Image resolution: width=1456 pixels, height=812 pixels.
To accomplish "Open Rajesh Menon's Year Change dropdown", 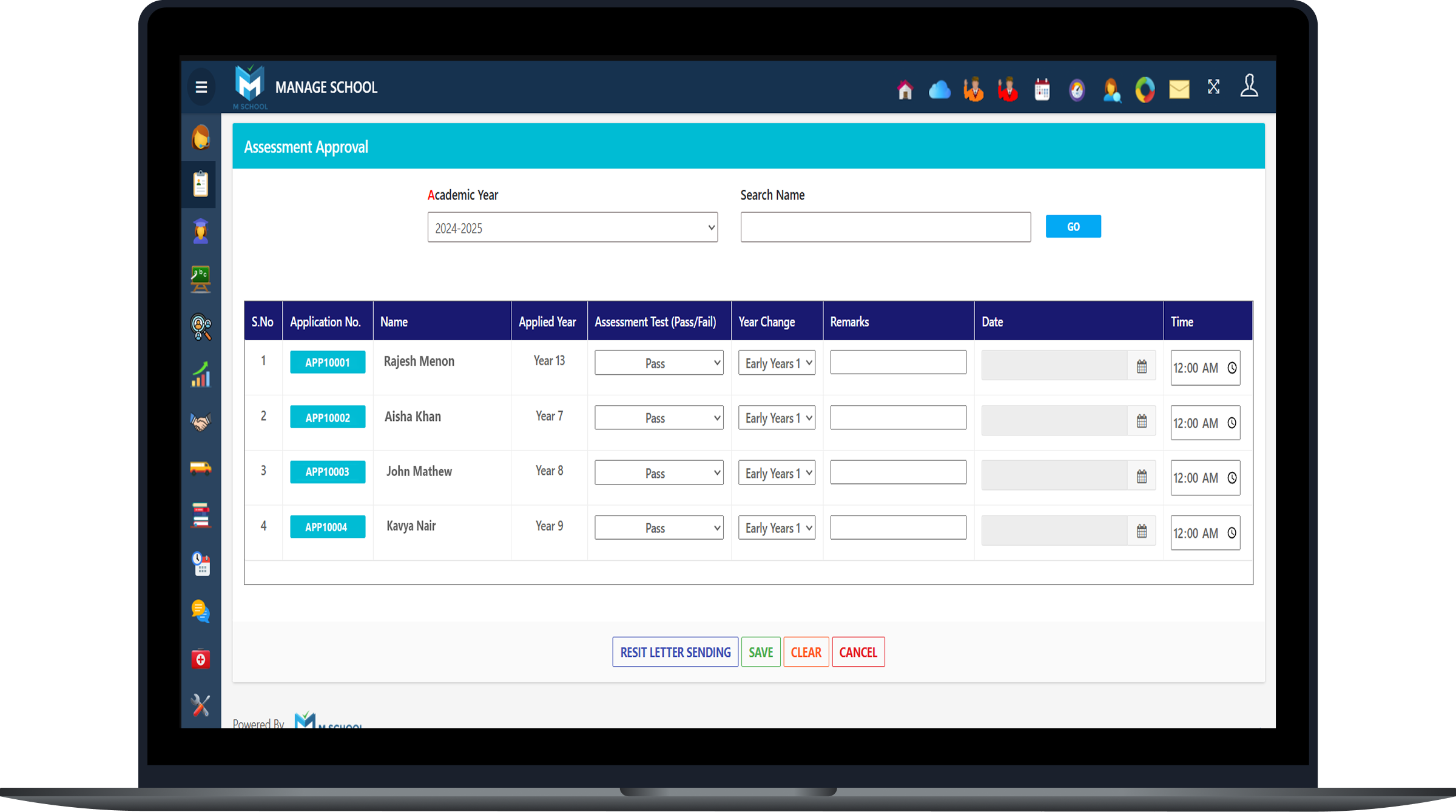I will point(777,363).
